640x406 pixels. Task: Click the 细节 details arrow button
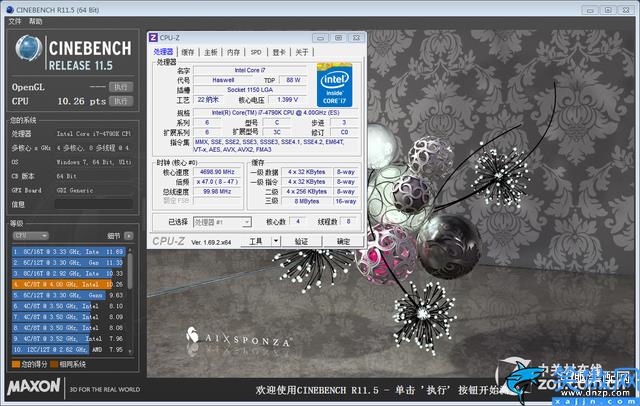click(129, 236)
